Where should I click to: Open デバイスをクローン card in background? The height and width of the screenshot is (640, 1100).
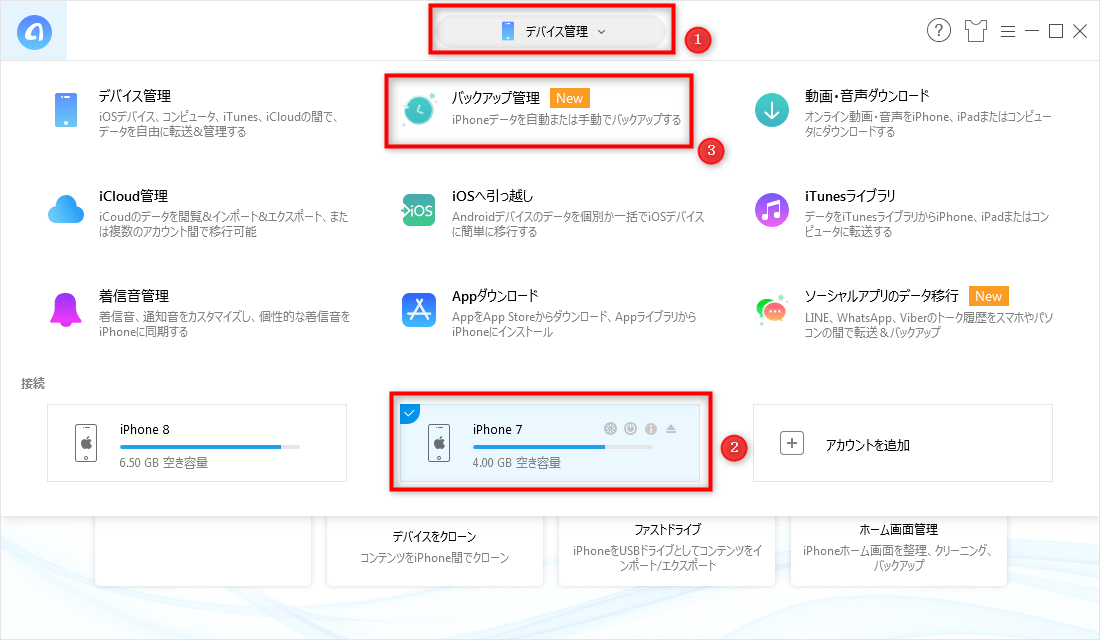coord(435,551)
